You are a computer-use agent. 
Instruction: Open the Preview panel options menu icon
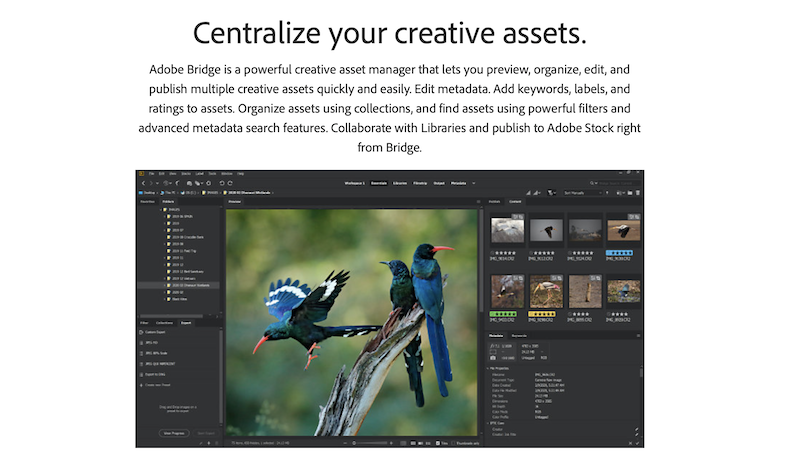pos(478,201)
